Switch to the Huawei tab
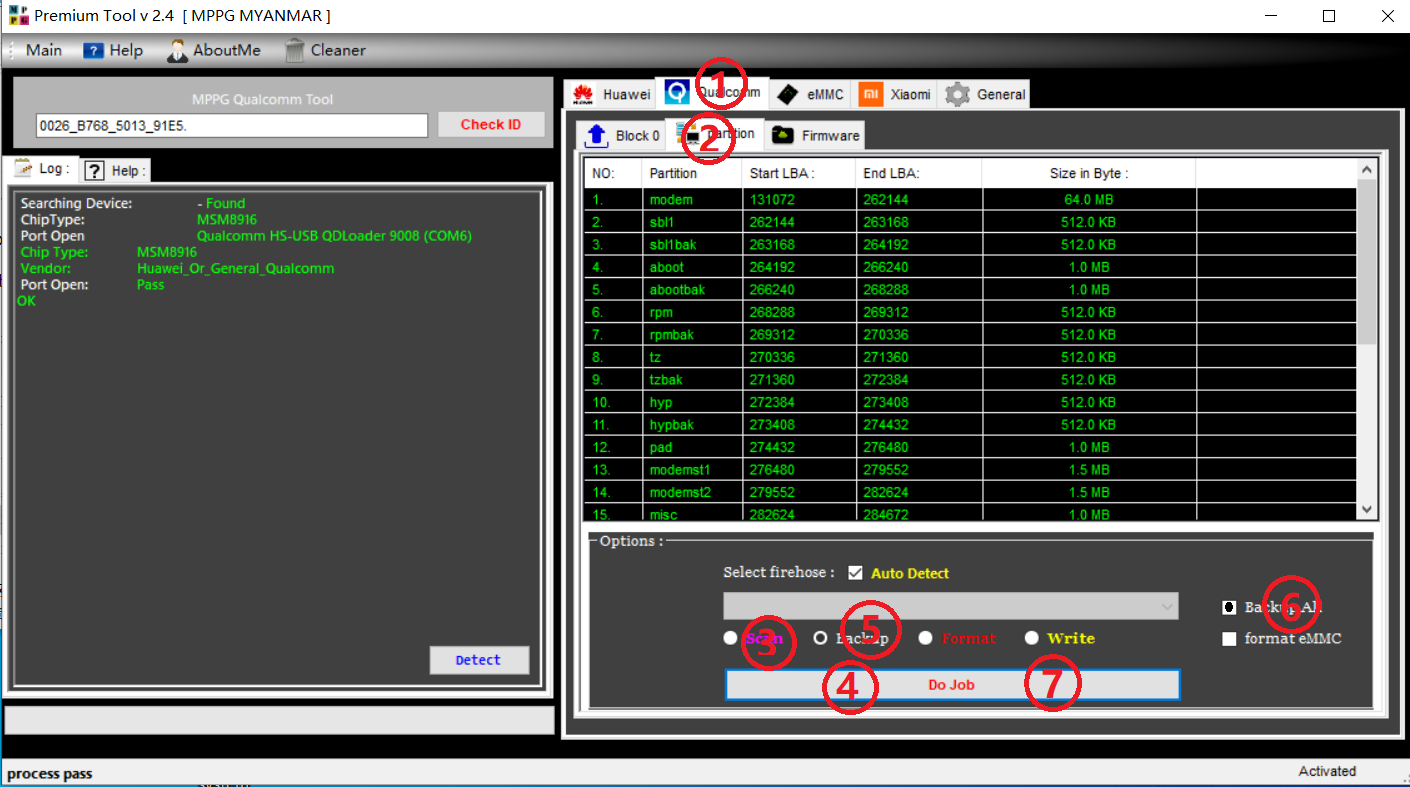This screenshot has width=1410, height=787. click(610, 94)
